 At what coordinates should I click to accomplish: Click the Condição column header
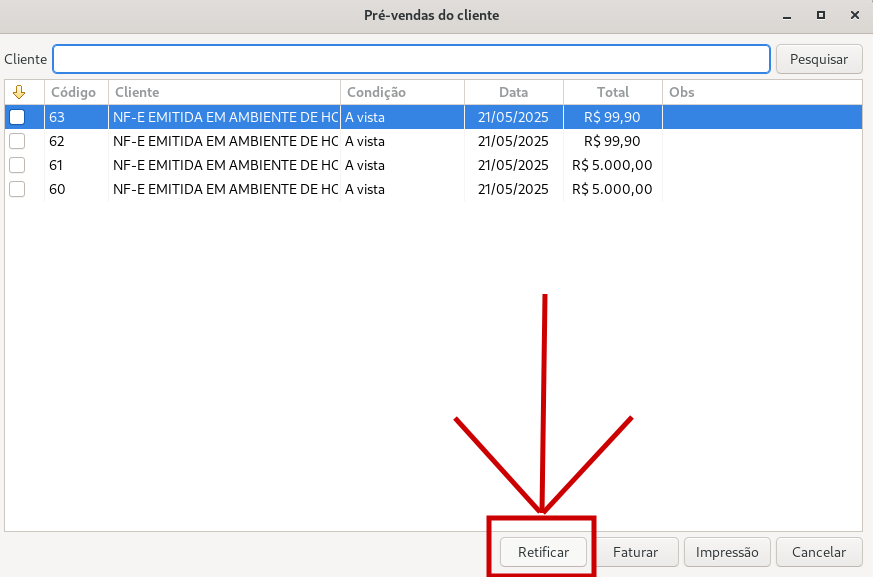coord(402,92)
